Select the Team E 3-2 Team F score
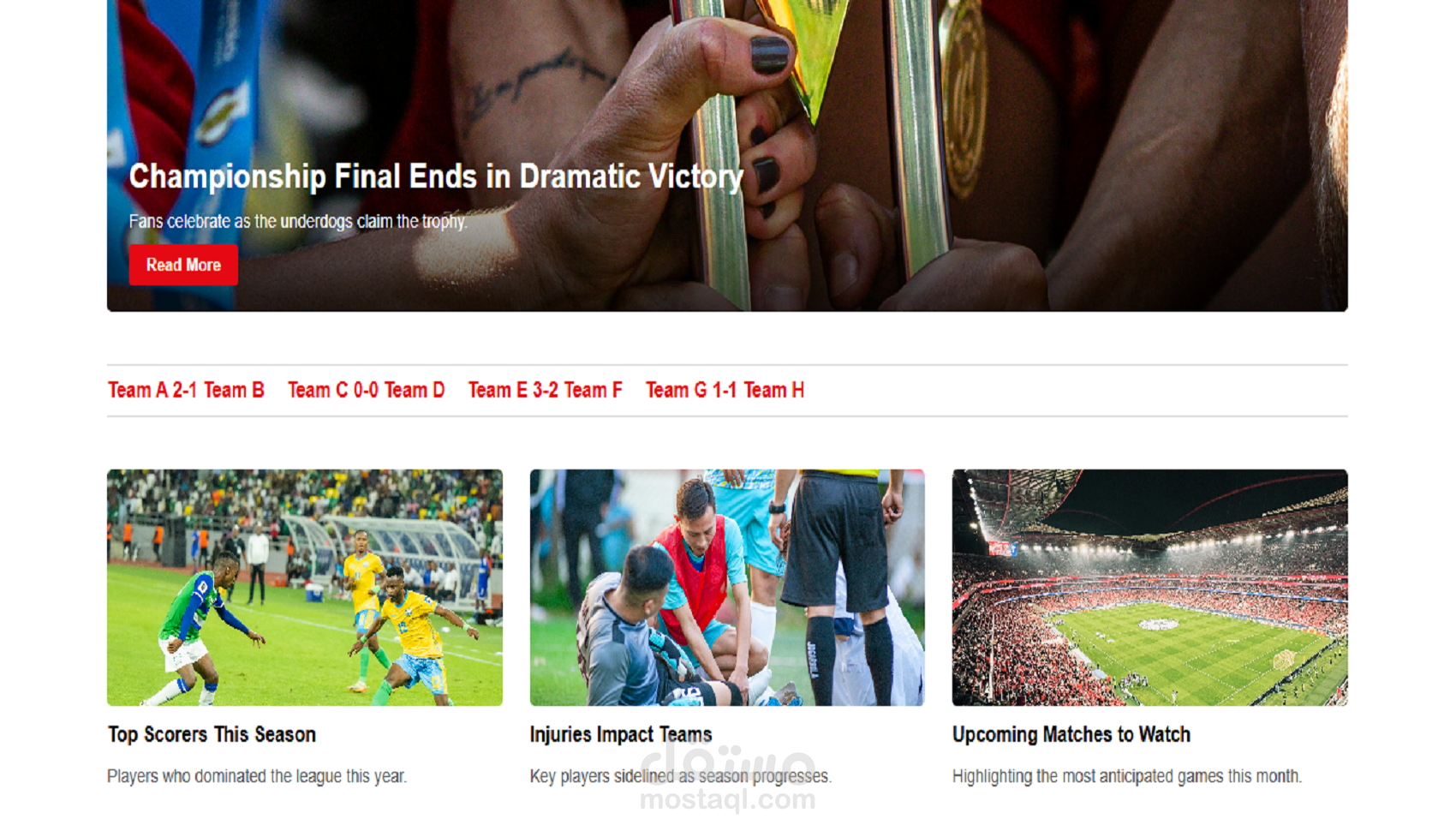The width and height of the screenshot is (1456, 831). tap(545, 390)
